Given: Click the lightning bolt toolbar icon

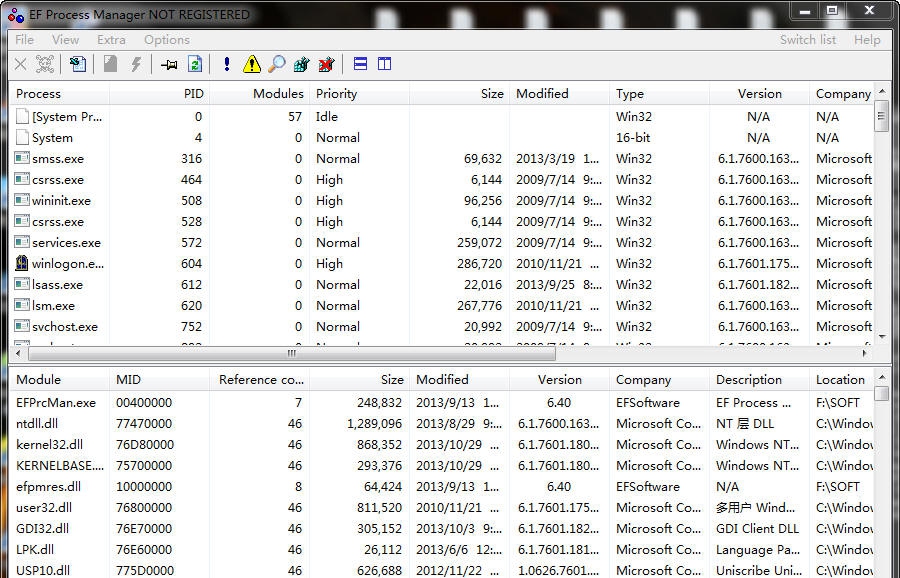Looking at the screenshot, I should (137, 64).
